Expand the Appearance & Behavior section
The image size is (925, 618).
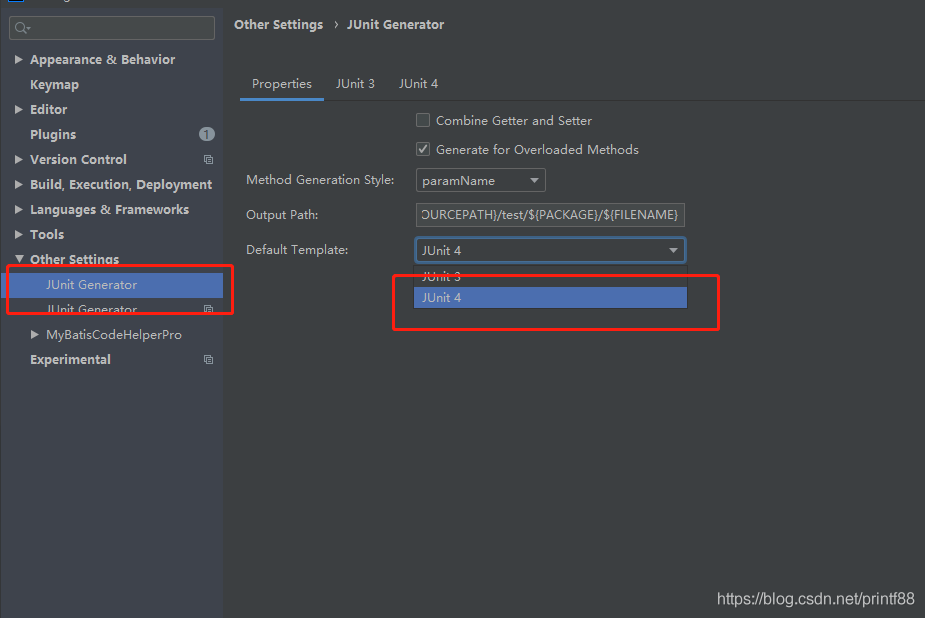(x=18, y=60)
